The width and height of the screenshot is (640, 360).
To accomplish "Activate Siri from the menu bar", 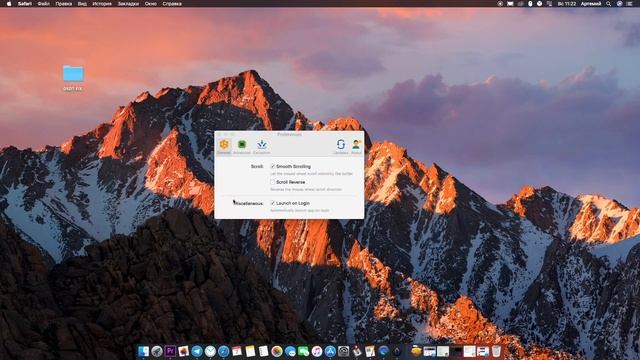I will (x=620, y=4).
